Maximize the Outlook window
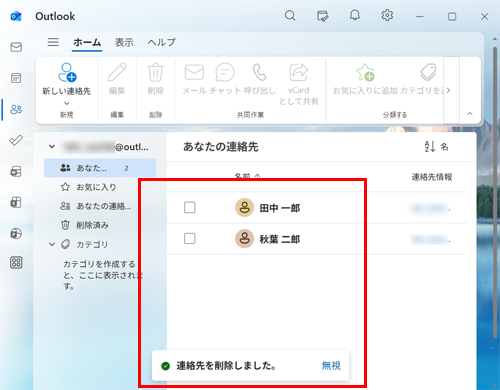 (452, 16)
